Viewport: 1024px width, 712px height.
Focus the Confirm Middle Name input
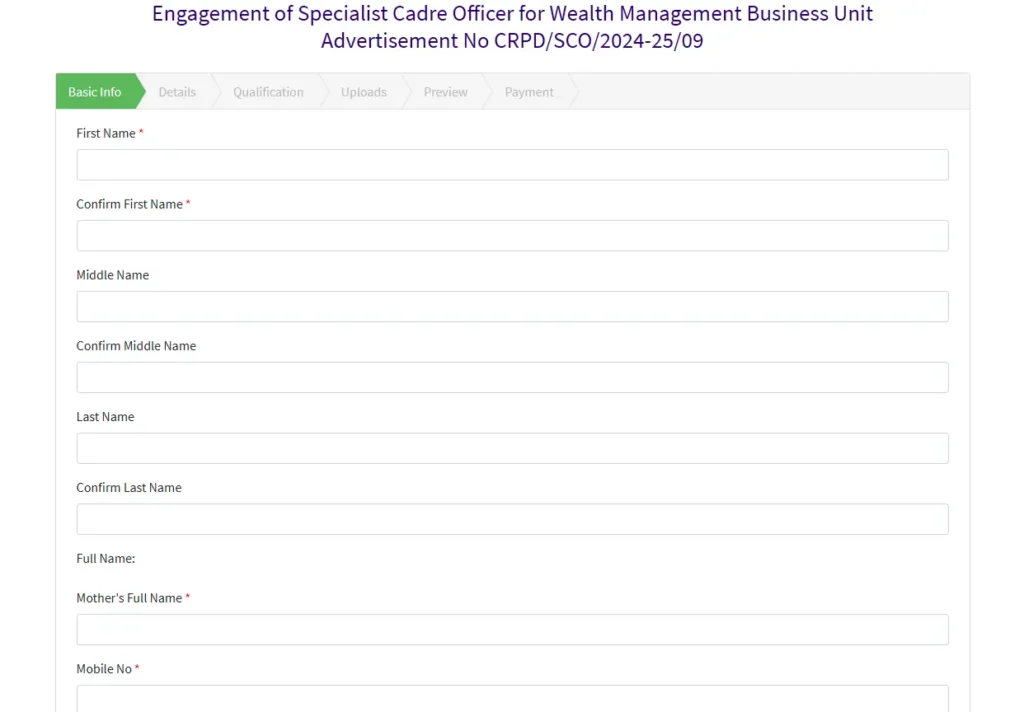click(x=512, y=377)
